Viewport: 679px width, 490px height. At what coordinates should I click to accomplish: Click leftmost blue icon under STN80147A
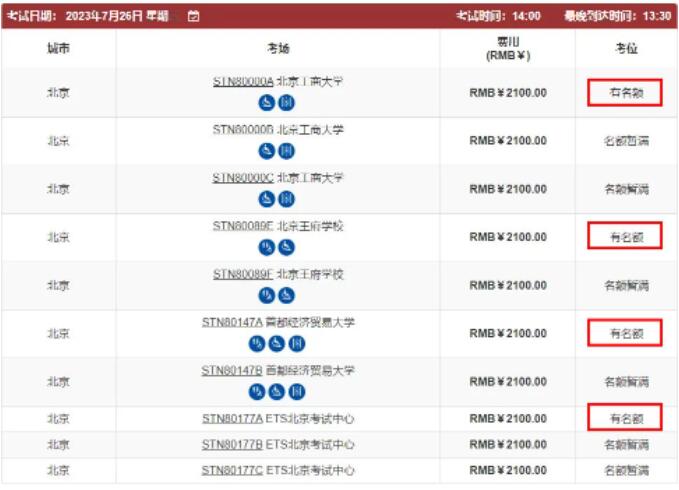[257, 344]
